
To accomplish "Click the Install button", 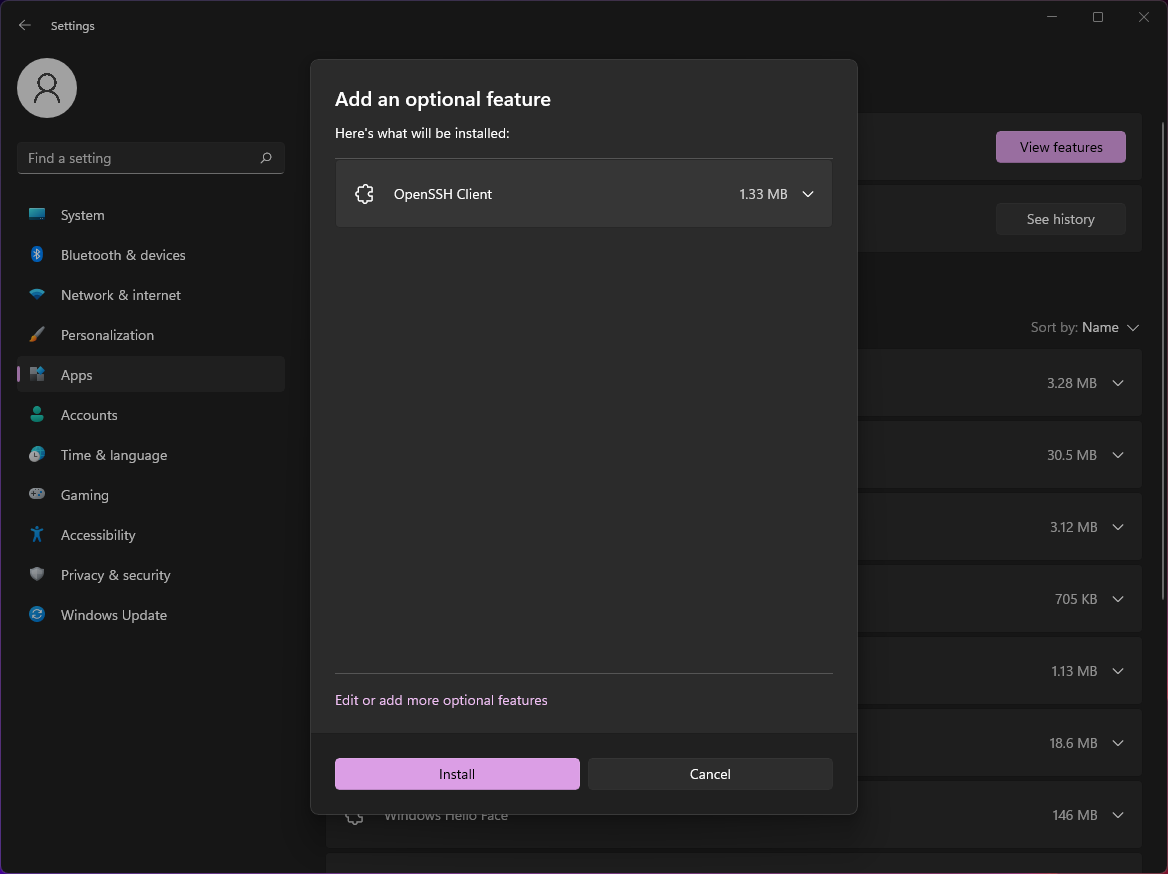I will [457, 773].
